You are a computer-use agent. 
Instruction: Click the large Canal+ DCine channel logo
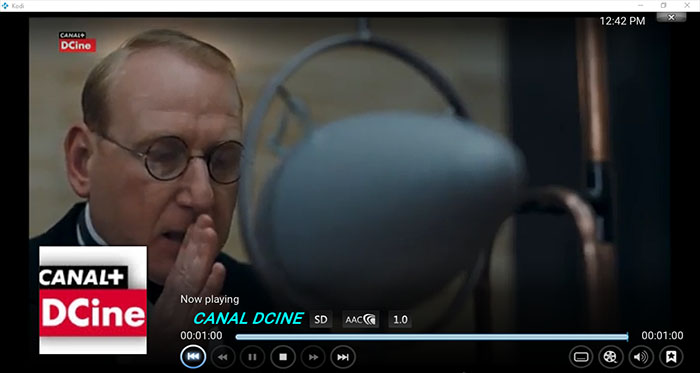[93, 300]
